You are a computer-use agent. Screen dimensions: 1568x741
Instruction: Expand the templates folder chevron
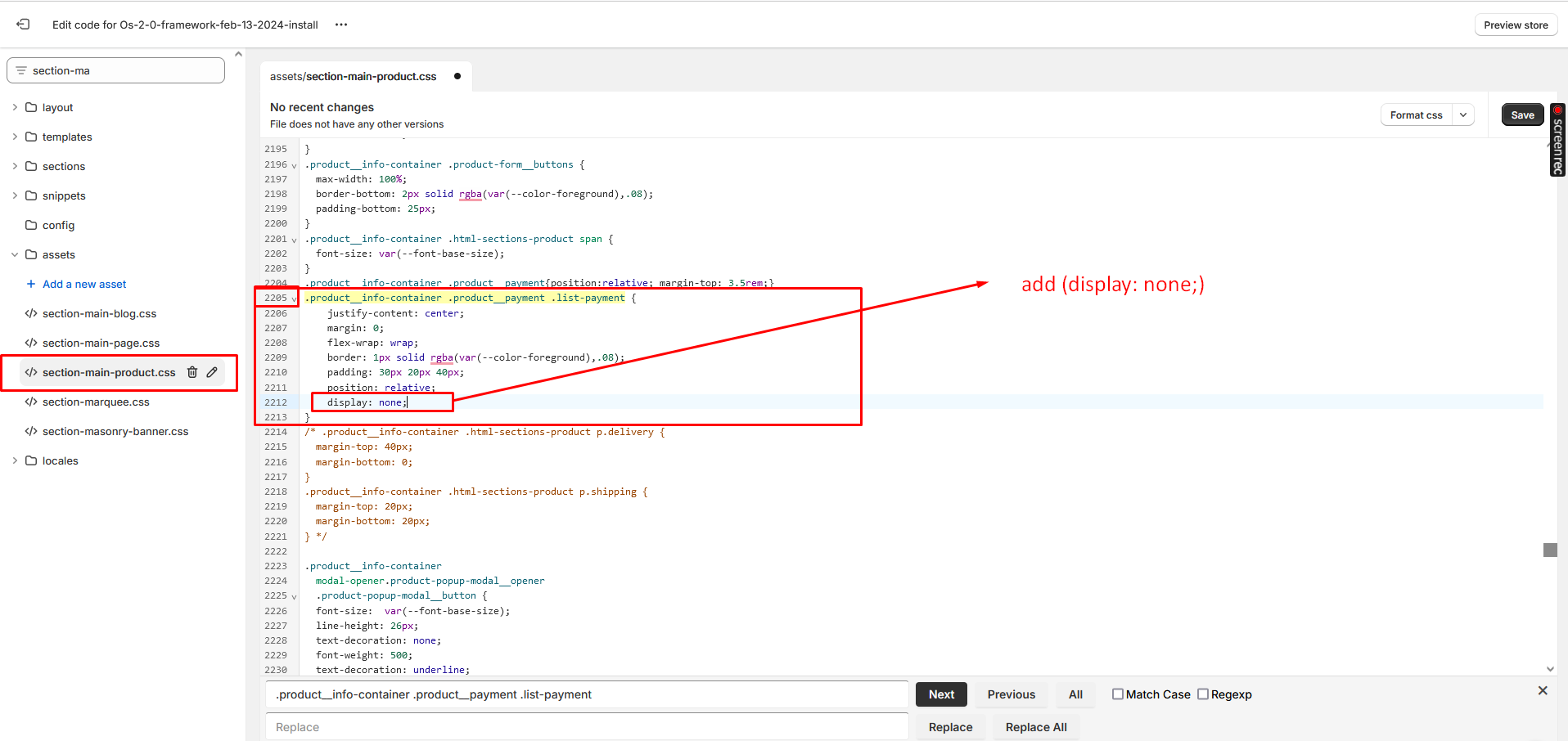pos(15,137)
